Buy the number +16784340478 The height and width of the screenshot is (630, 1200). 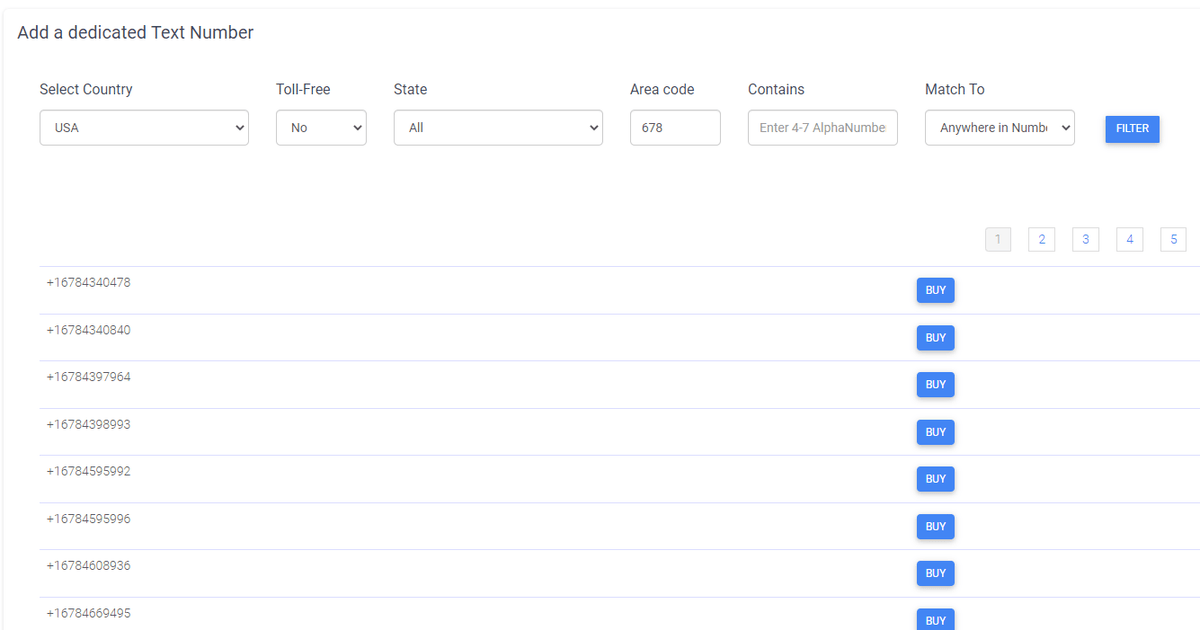pyautogui.click(x=935, y=290)
